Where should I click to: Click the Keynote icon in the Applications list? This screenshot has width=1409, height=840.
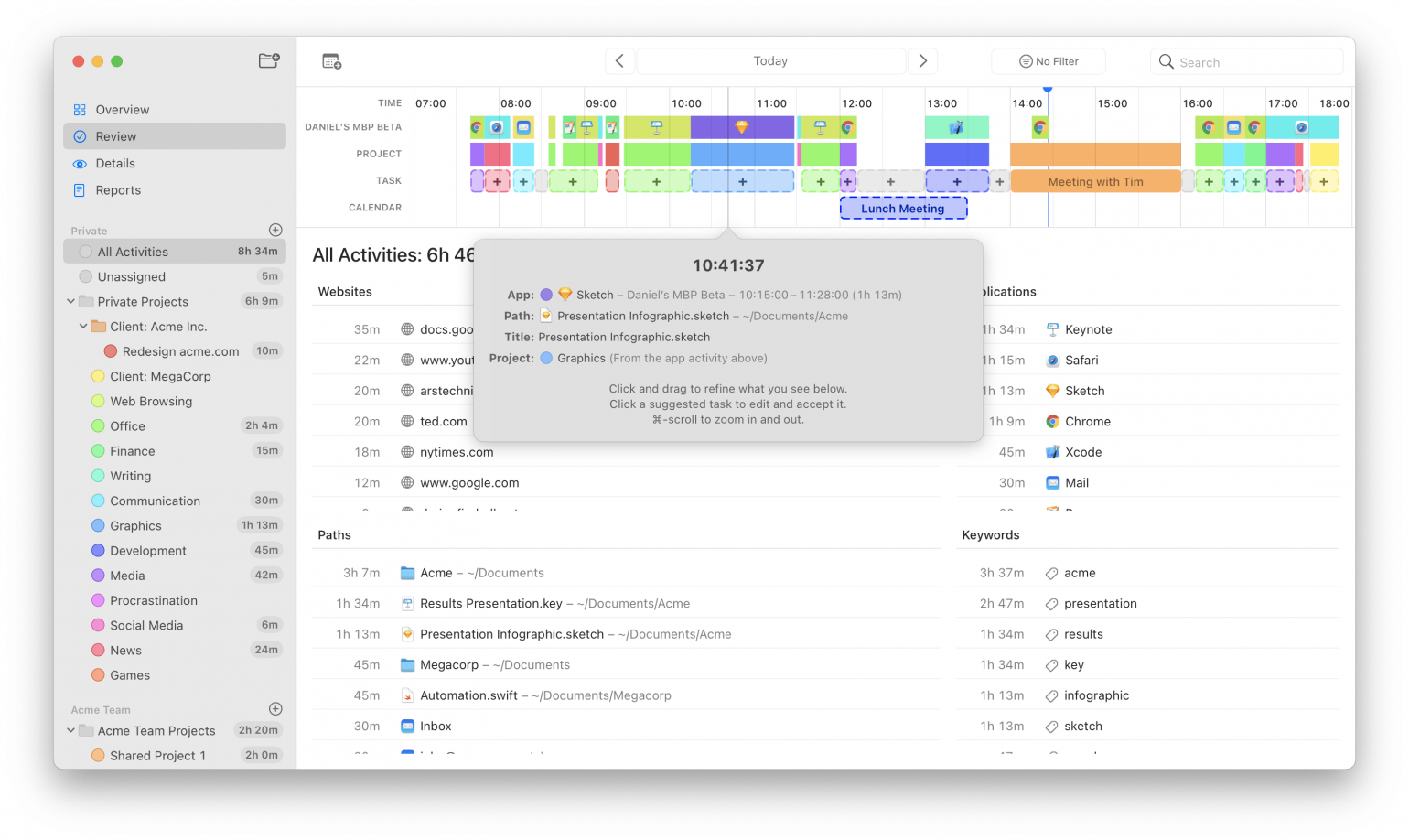point(1054,329)
